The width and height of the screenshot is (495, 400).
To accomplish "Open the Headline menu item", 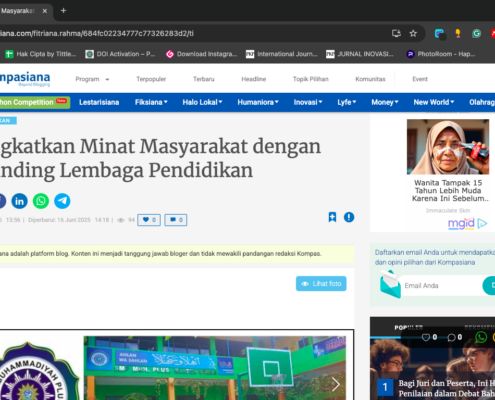I will point(254,79).
